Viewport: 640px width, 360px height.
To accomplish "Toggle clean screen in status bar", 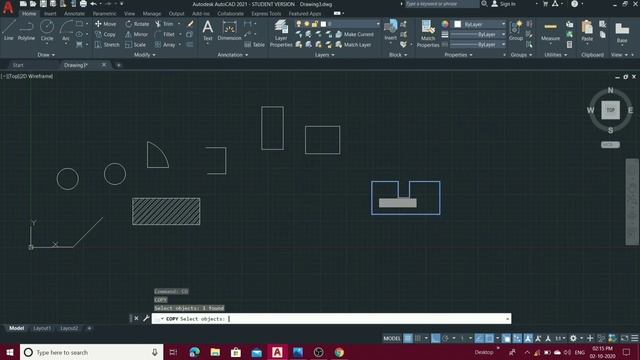I will [x=624, y=338].
